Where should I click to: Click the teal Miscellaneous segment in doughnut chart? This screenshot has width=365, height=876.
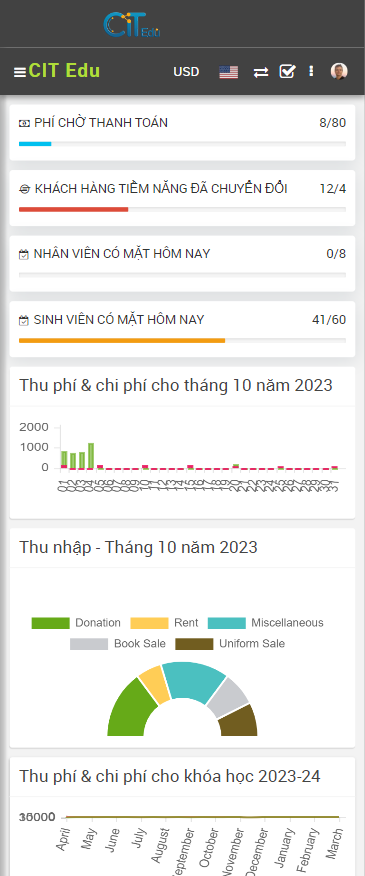[x=192, y=681]
